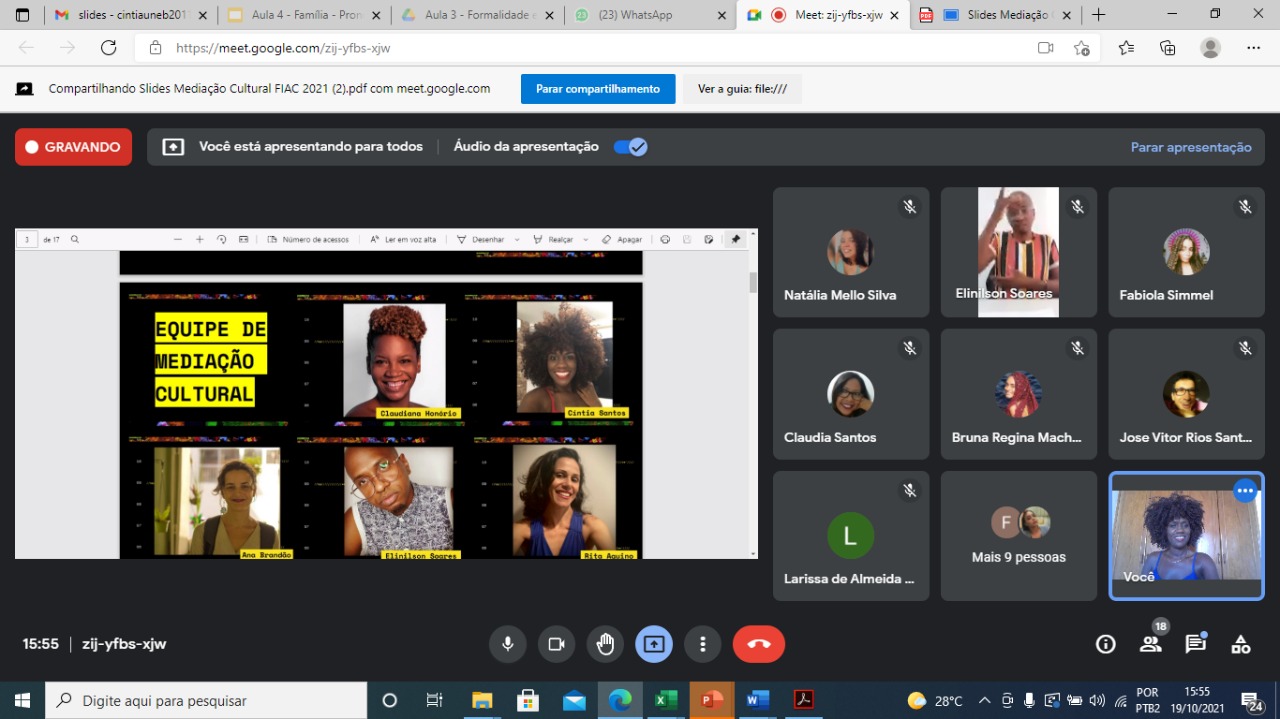Mute the microphone in the call
Image resolution: width=1280 pixels, height=719 pixels.
coord(508,644)
